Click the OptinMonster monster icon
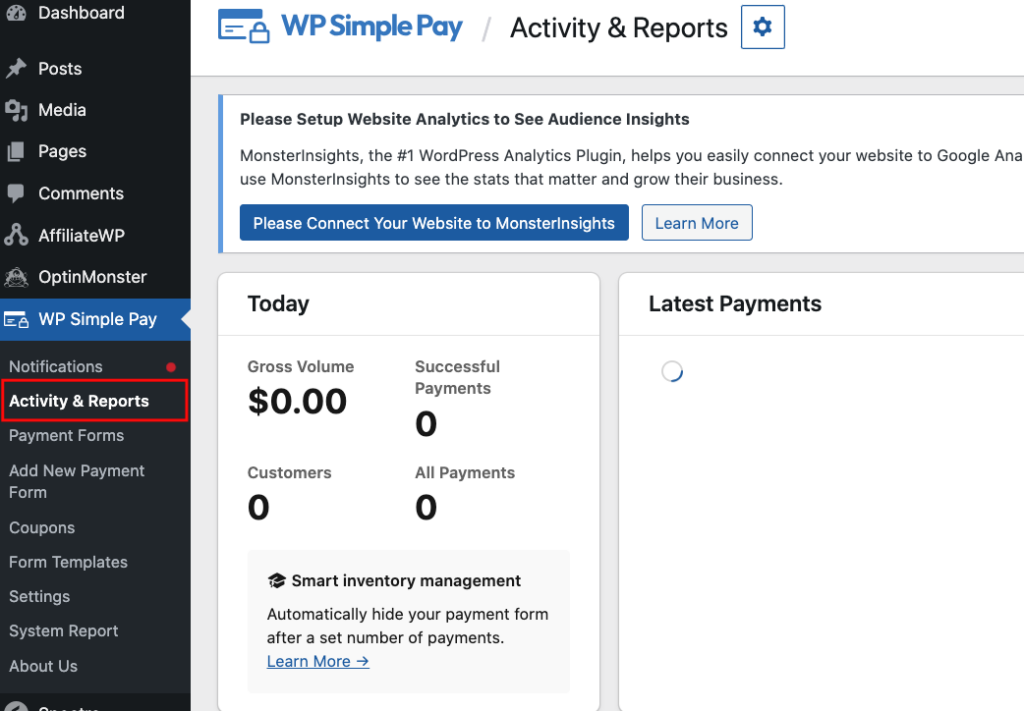This screenshot has width=1024, height=711. (16, 277)
